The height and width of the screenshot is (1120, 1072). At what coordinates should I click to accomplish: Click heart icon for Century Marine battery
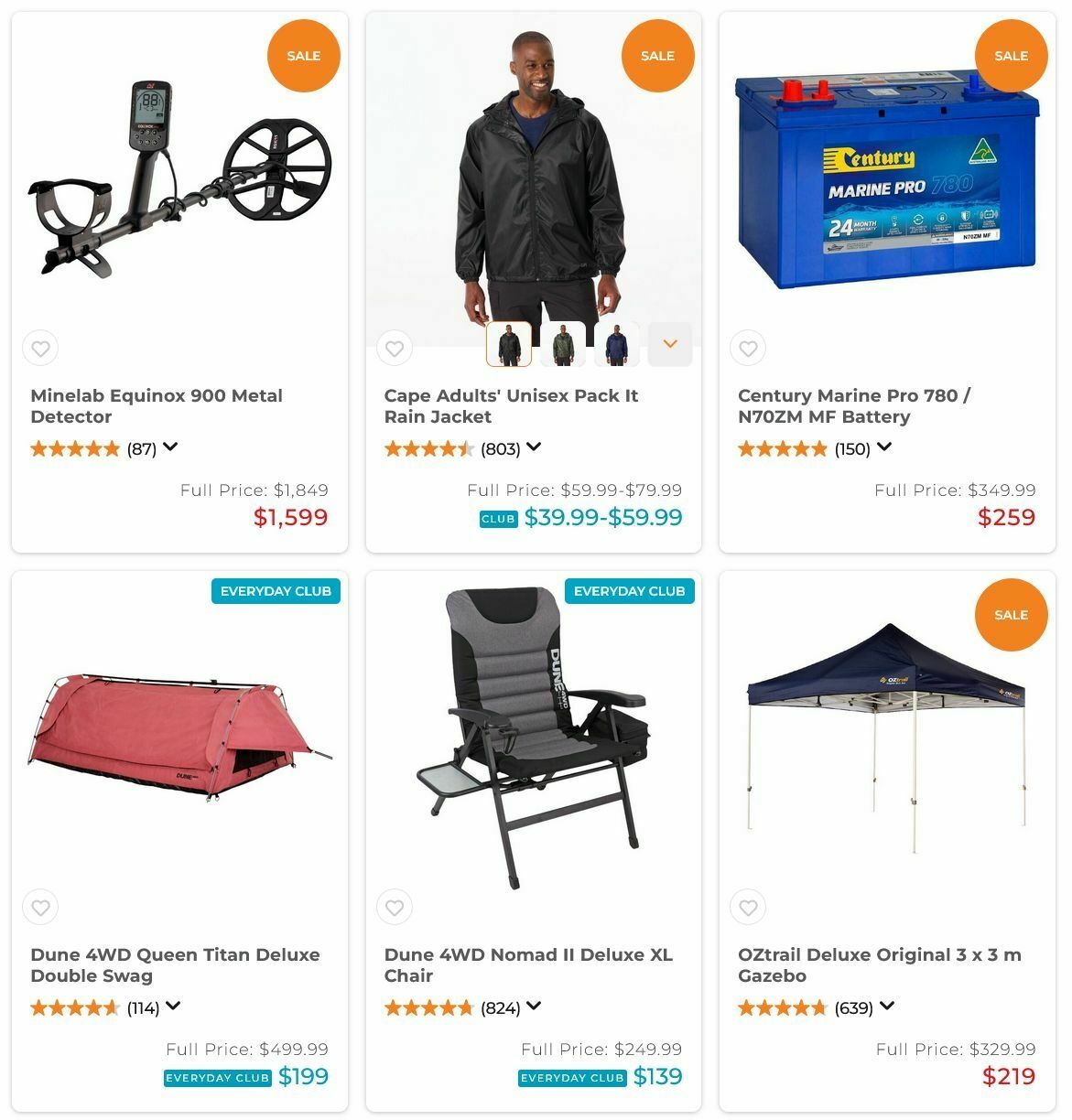click(x=748, y=349)
